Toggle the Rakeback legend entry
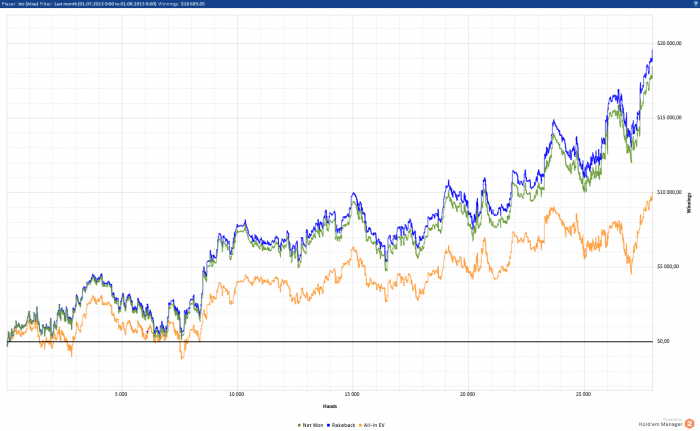This screenshot has width=700, height=431. click(x=341, y=425)
